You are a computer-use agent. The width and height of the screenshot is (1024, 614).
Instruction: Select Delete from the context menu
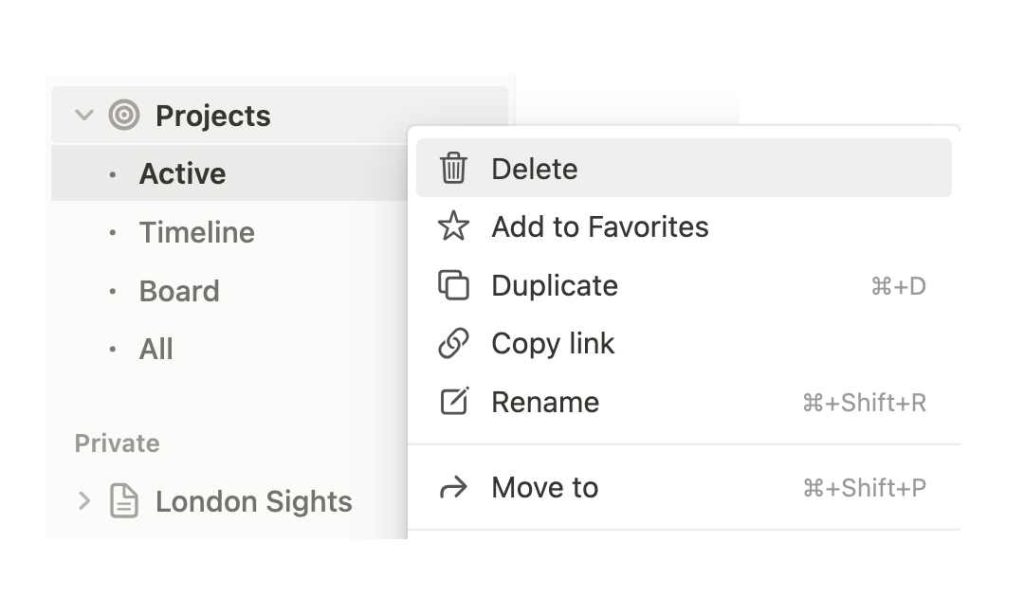click(x=534, y=169)
